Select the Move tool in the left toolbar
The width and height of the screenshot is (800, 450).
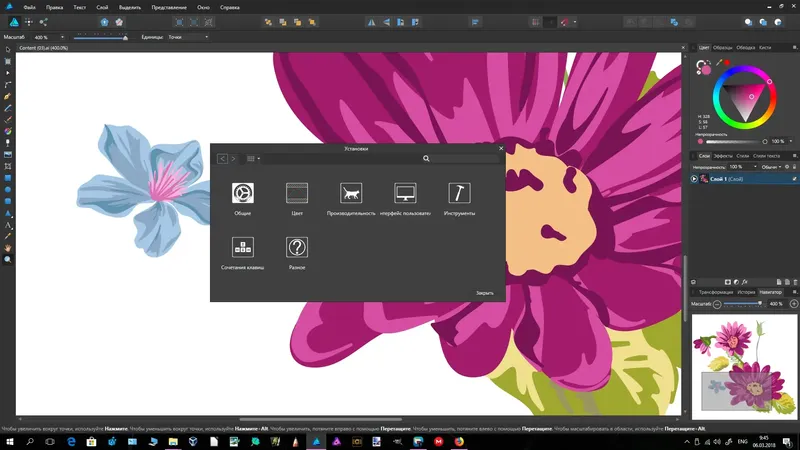(x=8, y=50)
